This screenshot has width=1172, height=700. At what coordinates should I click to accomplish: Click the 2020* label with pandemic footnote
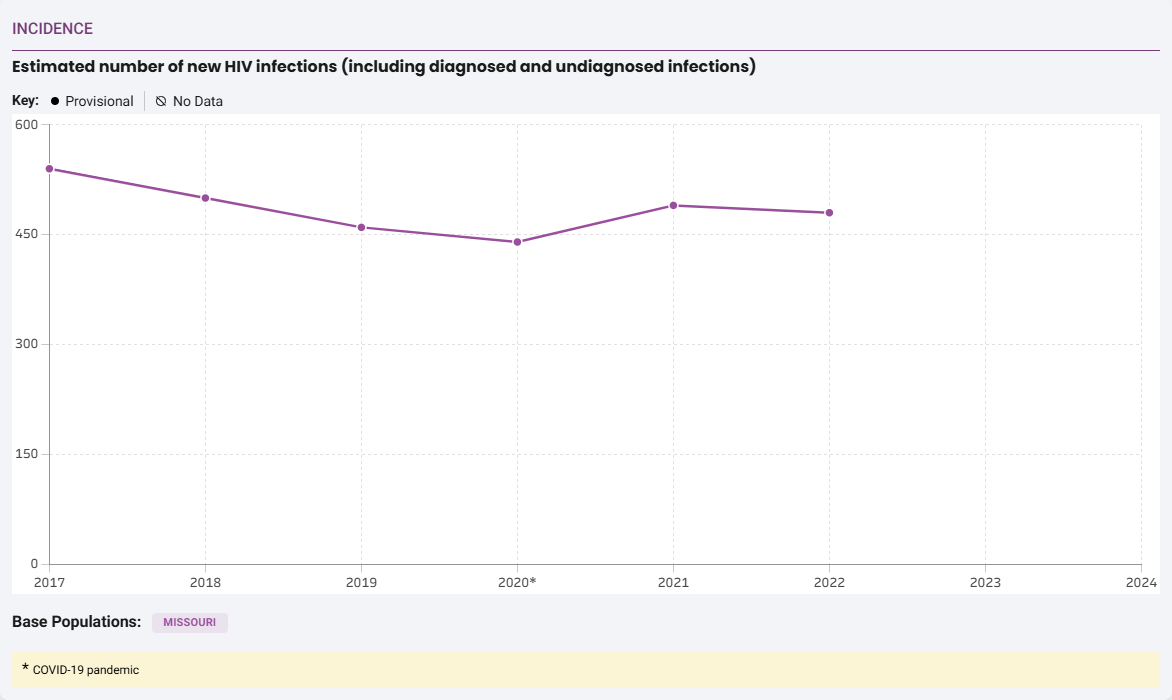coord(519,580)
